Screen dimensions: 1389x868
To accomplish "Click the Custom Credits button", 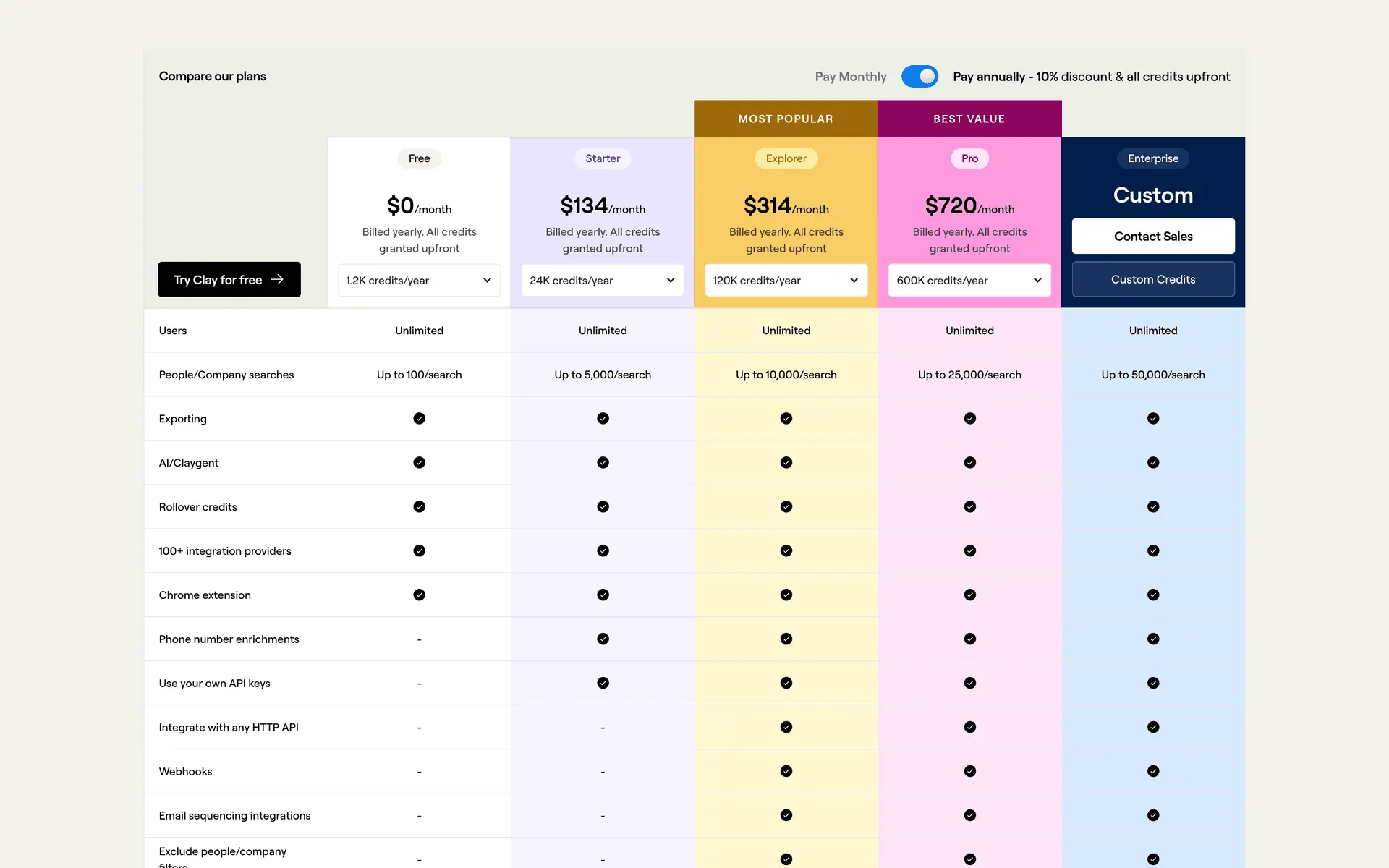I will point(1153,279).
